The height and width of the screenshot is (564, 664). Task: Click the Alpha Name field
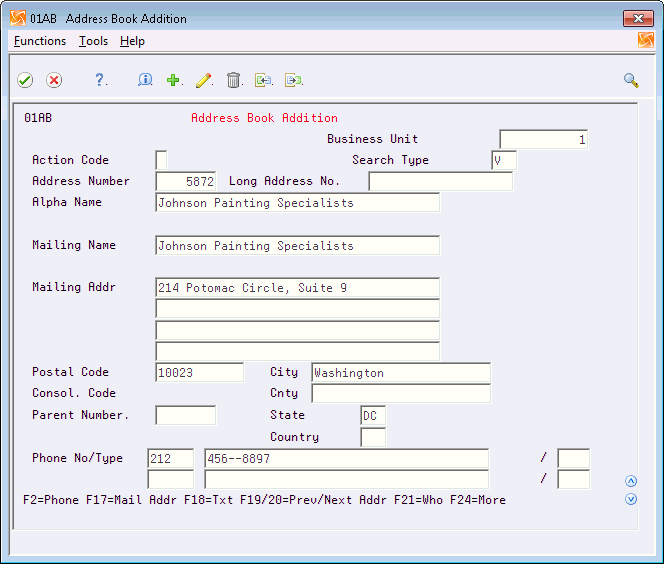298,203
